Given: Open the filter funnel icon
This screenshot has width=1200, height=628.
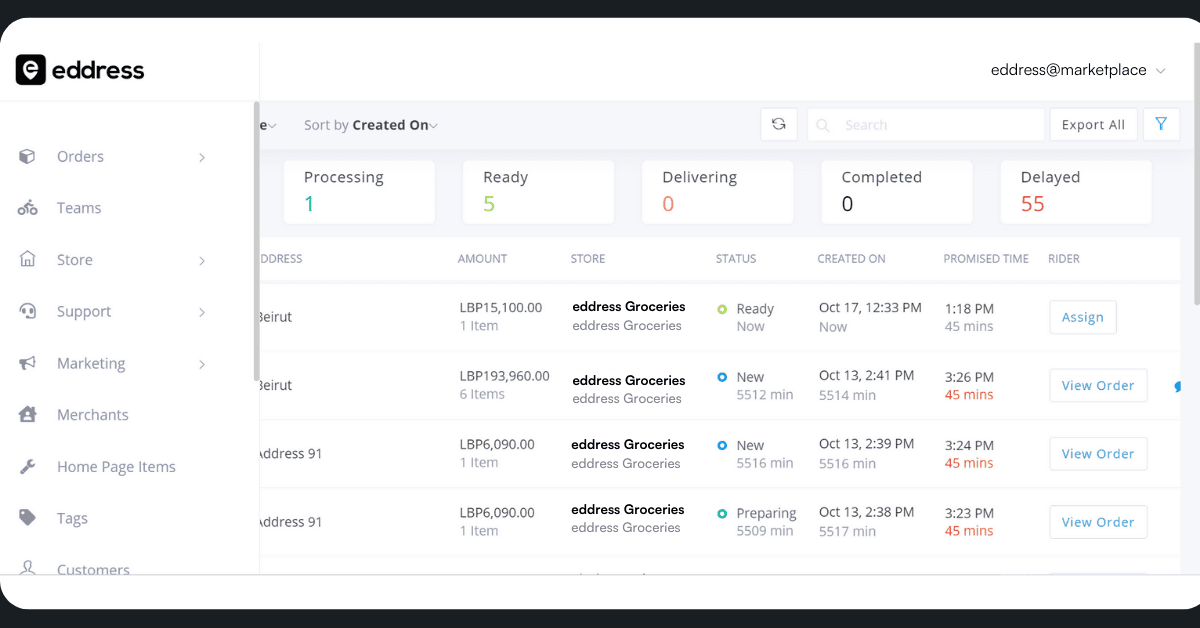Looking at the screenshot, I should coord(1161,125).
